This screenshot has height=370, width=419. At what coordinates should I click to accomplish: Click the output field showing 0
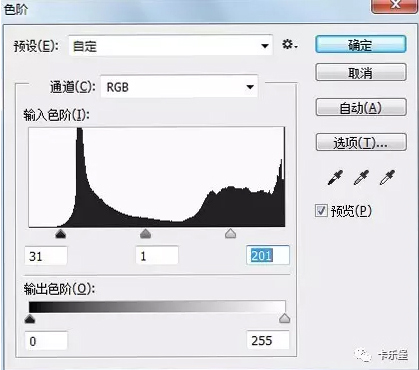[x=46, y=341]
